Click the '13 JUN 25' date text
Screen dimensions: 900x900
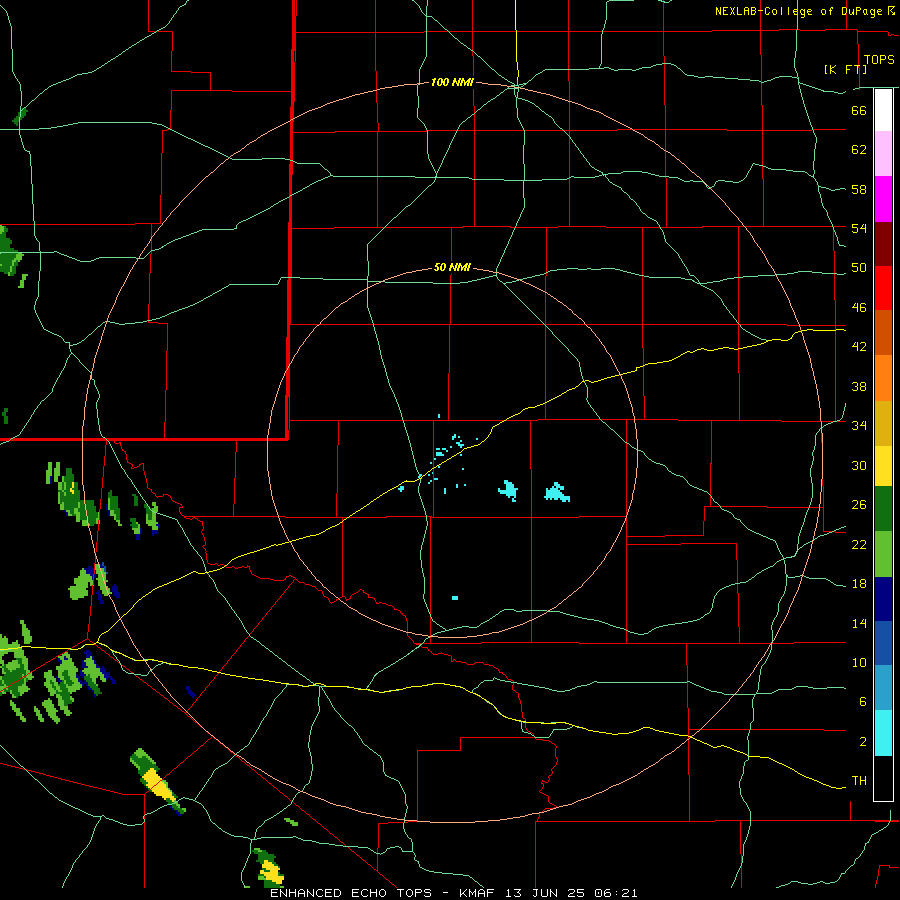pos(547,893)
